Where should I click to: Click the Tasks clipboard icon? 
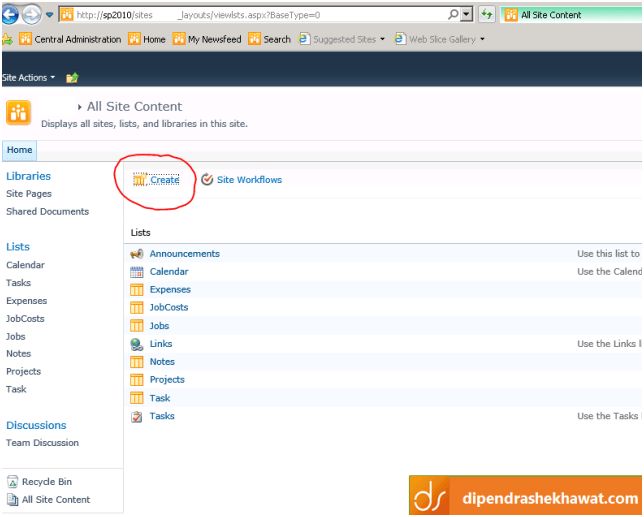(x=137, y=417)
